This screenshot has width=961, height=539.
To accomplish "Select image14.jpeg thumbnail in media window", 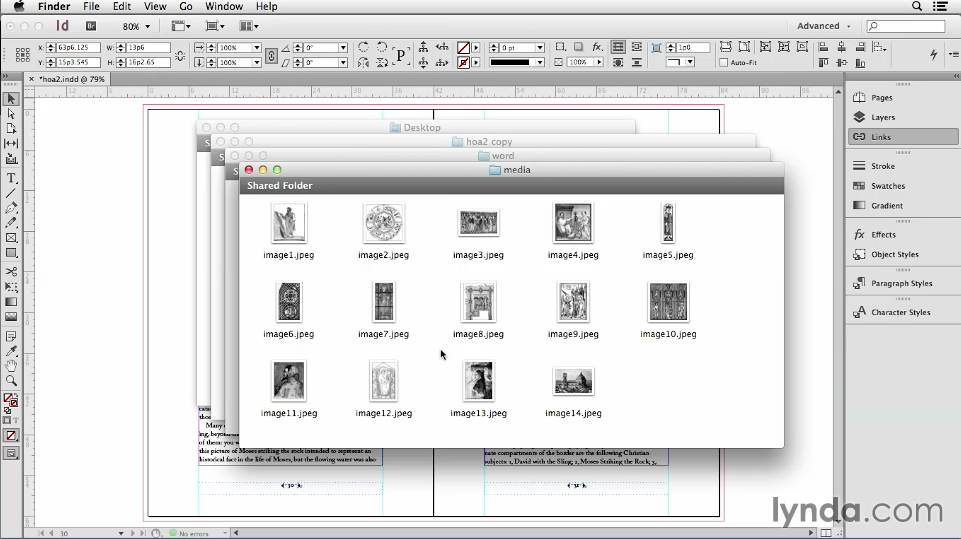I will [x=573, y=381].
